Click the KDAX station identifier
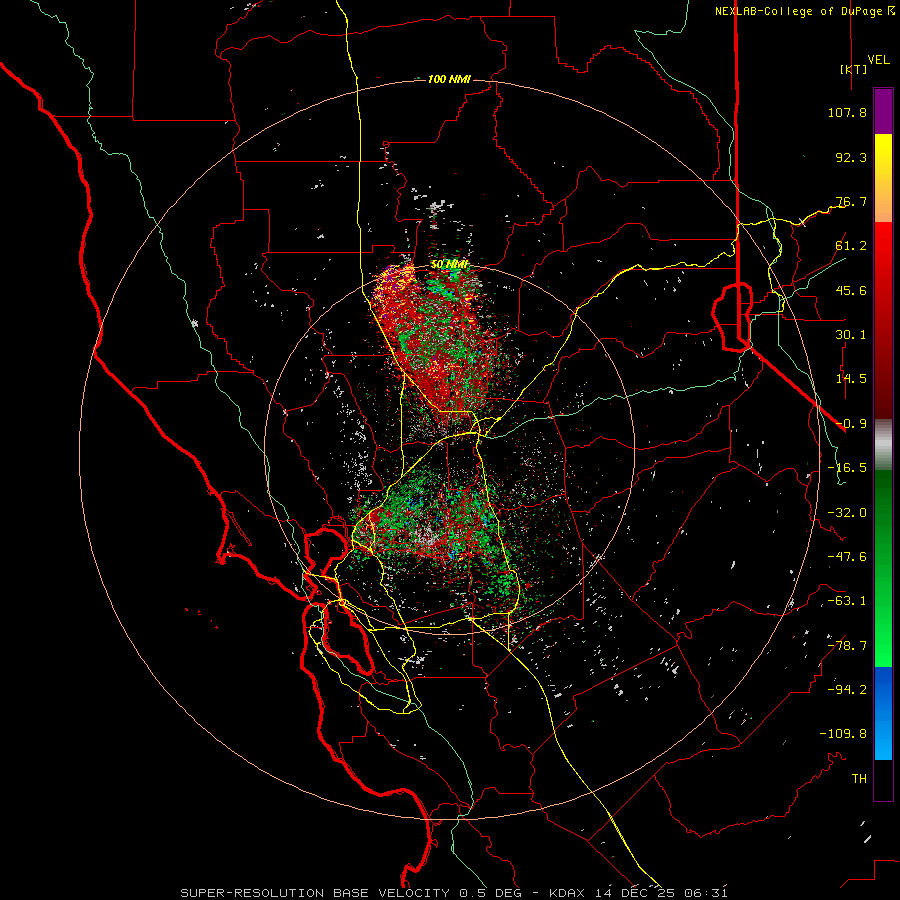Screen dimensions: 900x900 567,893
